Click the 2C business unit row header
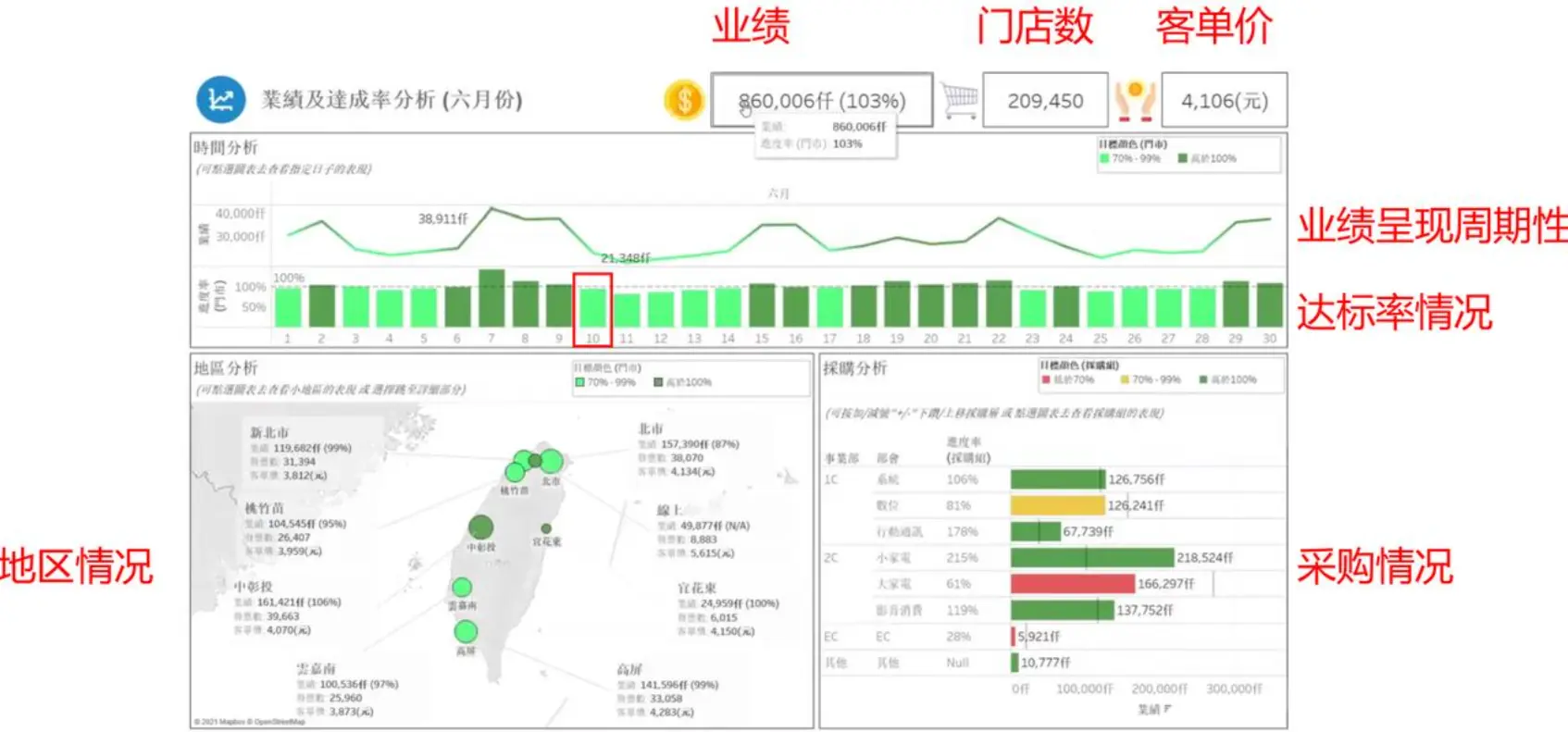This screenshot has width=1568, height=732. [831, 558]
